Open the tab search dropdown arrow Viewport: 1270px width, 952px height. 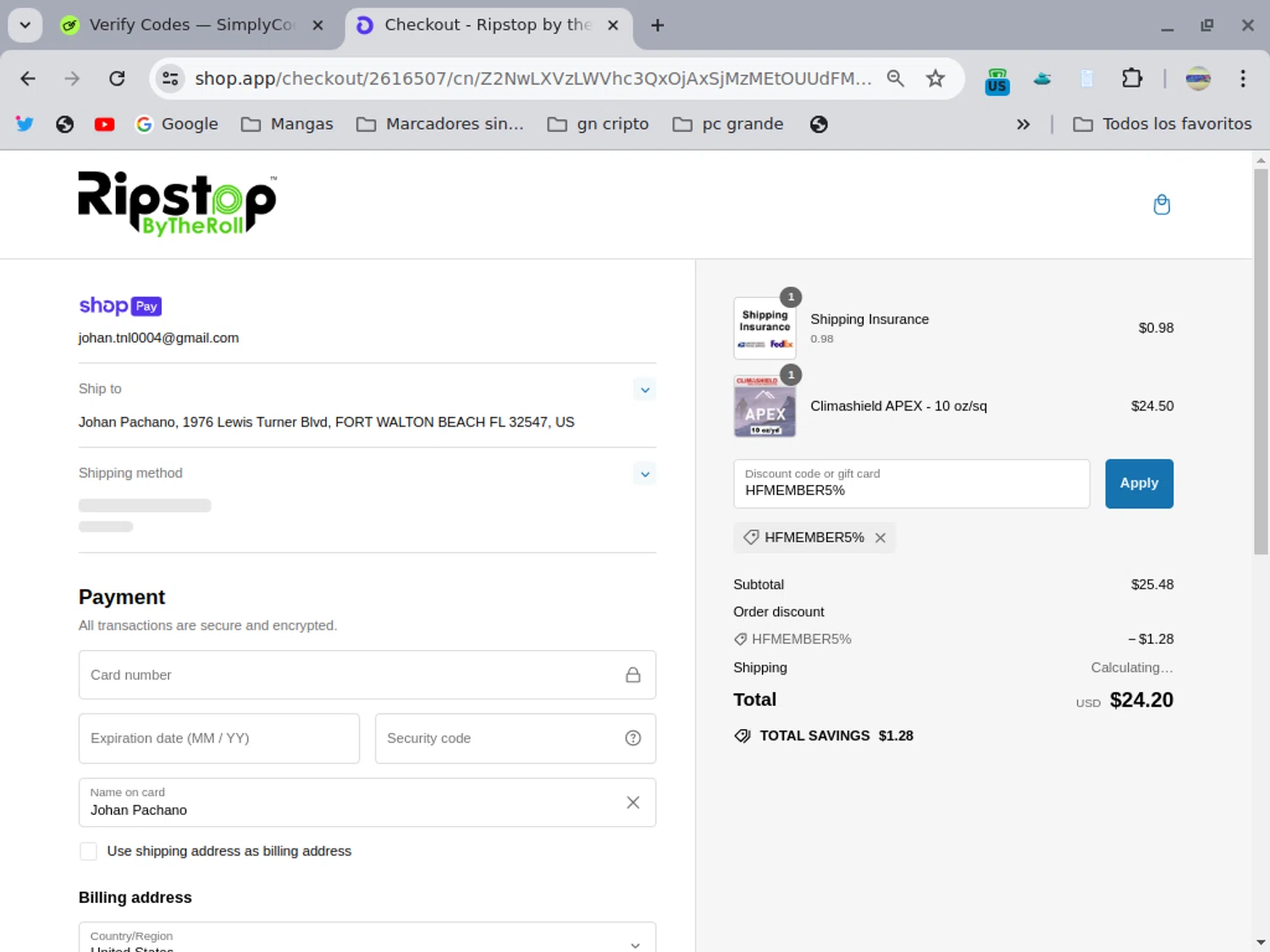point(25,25)
